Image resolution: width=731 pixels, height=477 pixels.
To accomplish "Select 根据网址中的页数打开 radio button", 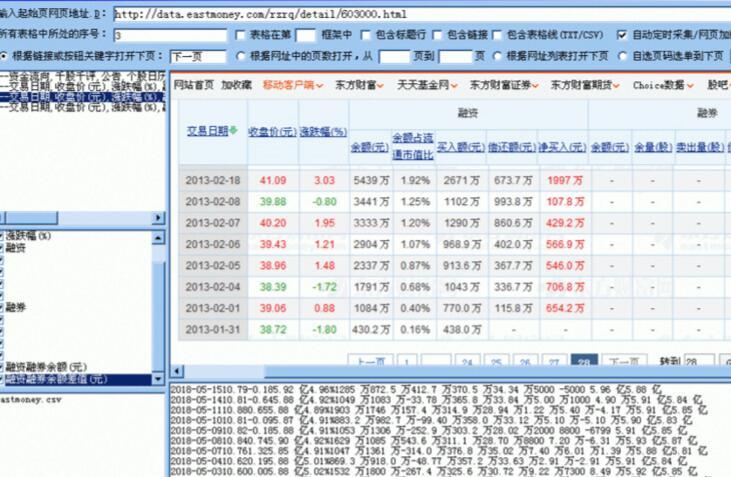I will pos(240,56).
